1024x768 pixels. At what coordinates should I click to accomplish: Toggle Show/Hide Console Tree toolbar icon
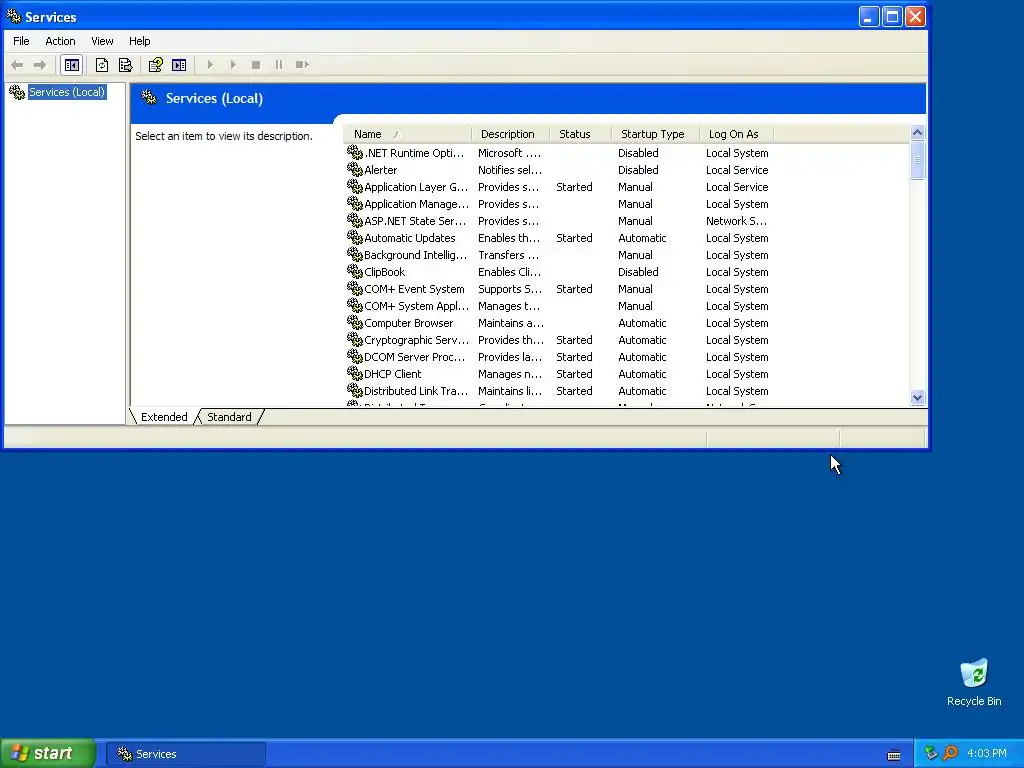click(72, 65)
